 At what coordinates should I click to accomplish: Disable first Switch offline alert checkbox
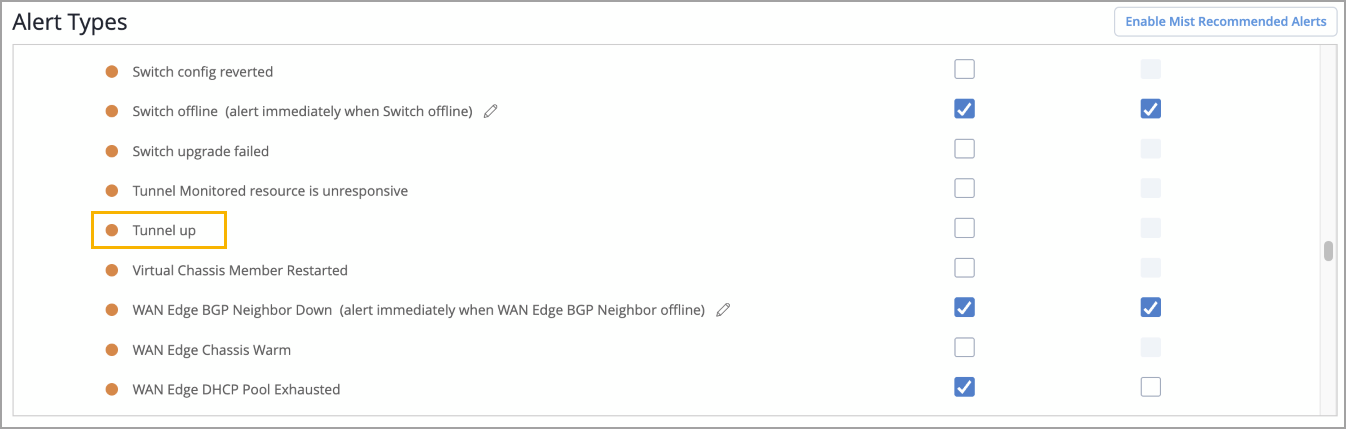pos(964,109)
